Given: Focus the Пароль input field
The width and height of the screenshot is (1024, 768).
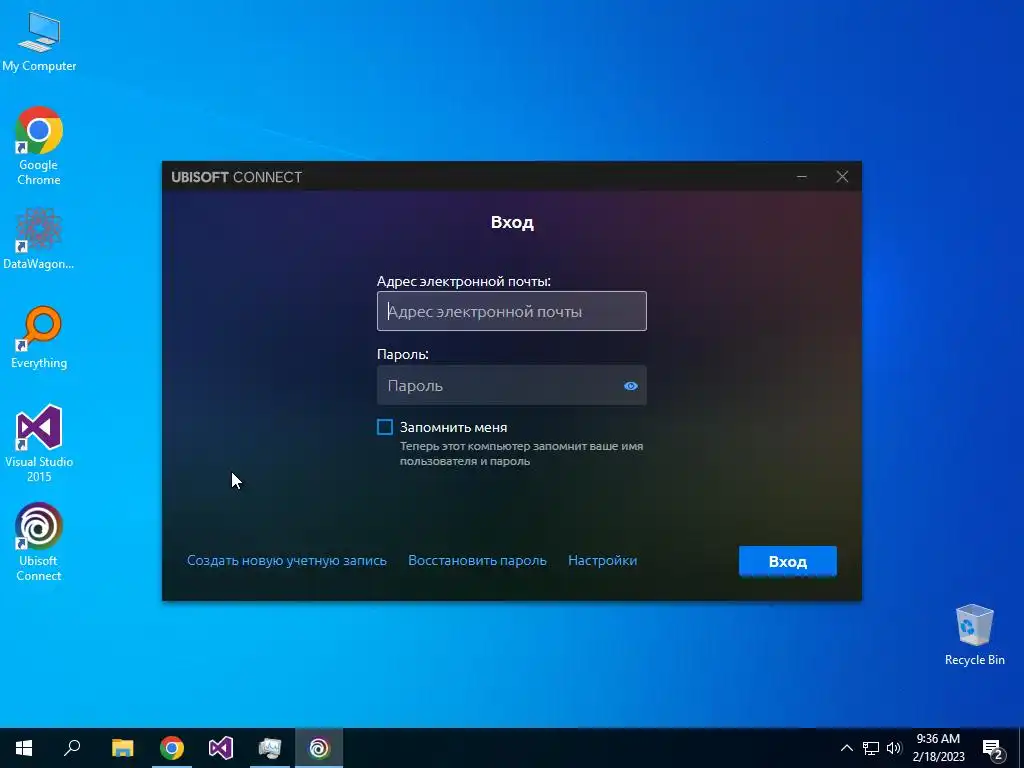Looking at the screenshot, I should [511, 385].
